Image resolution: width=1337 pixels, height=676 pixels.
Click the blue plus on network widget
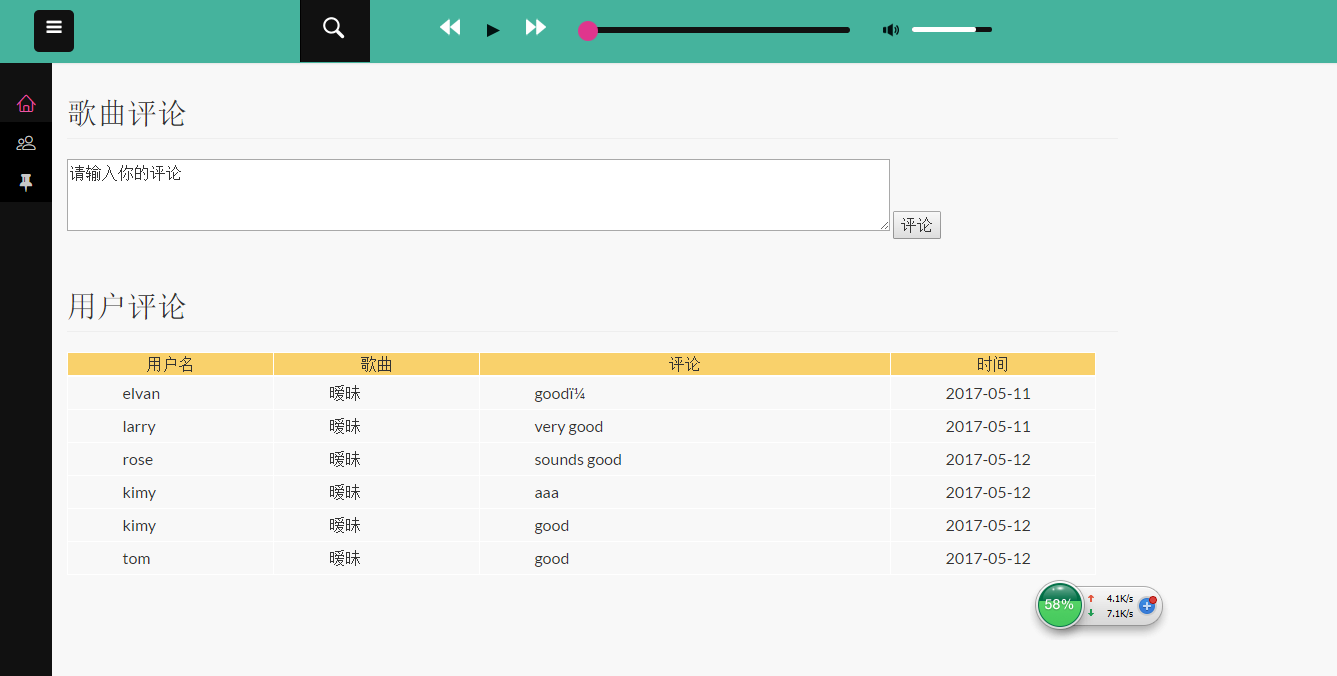(x=1147, y=606)
